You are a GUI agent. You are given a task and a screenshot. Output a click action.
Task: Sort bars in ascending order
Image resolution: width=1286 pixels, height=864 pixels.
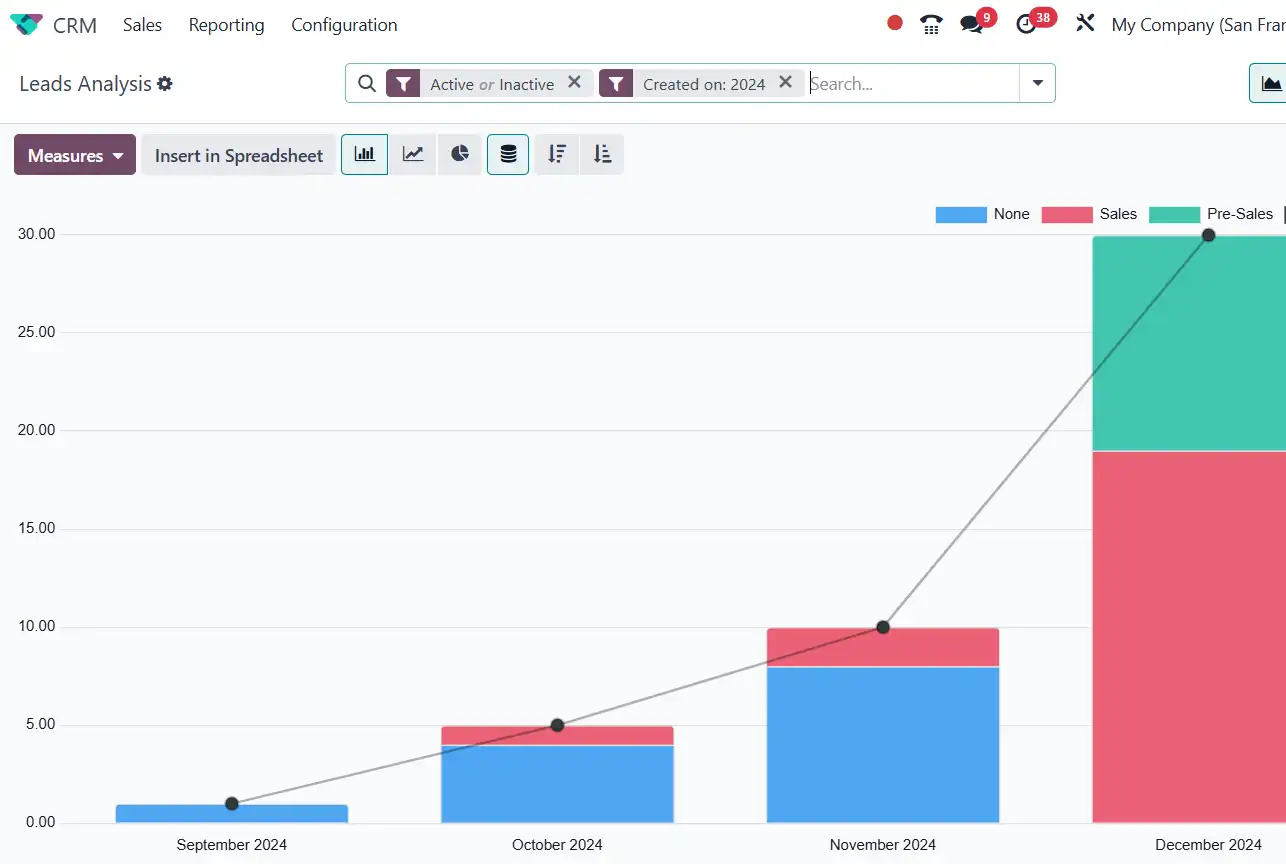pyautogui.click(x=602, y=155)
